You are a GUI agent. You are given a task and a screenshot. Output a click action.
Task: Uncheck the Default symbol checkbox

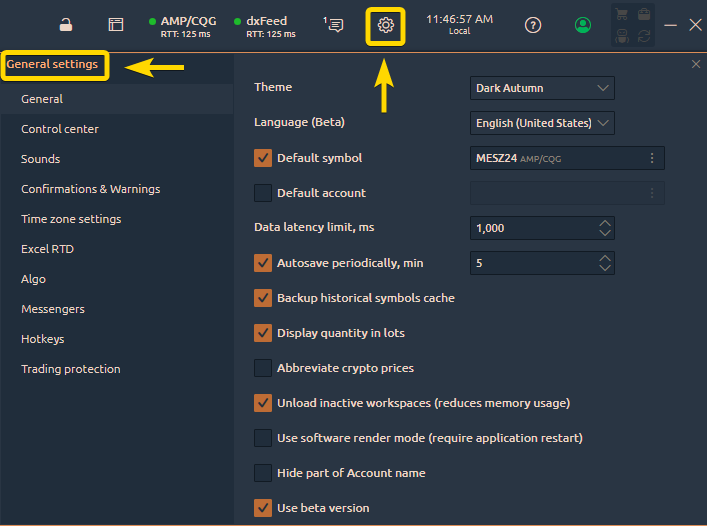point(263,158)
